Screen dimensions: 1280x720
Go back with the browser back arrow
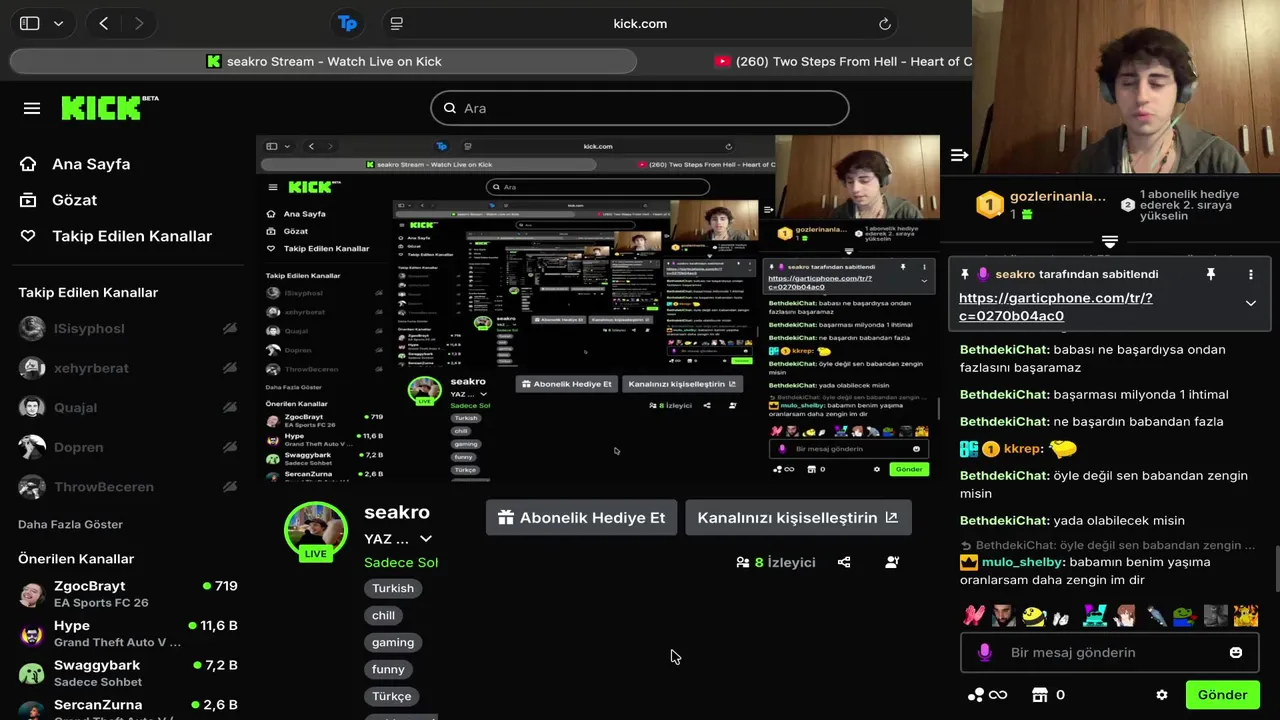(103, 23)
